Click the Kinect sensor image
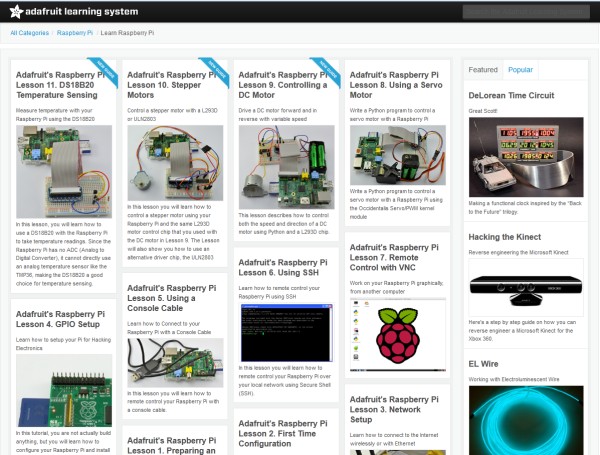The image size is (600, 455). [x=526, y=288]
